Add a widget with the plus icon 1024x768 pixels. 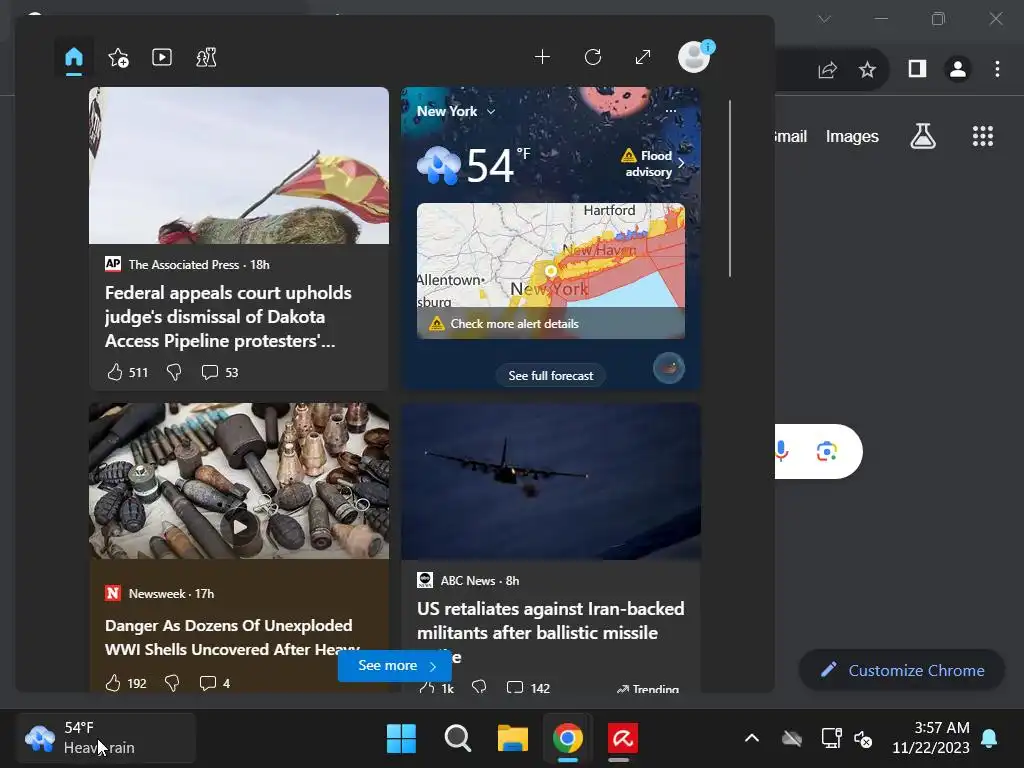tap(542, 57)
